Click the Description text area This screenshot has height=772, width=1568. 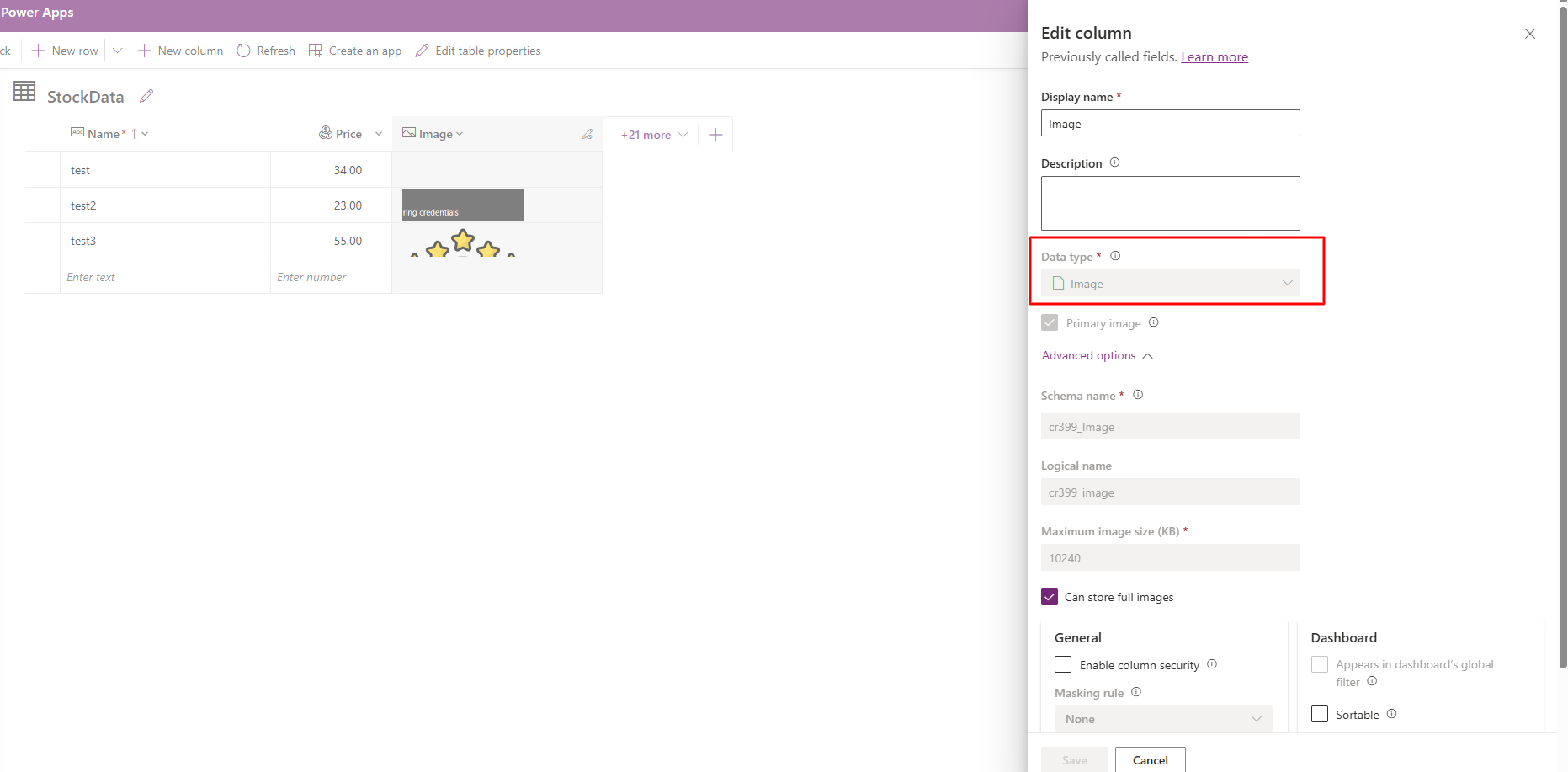tap(1171, 203)
